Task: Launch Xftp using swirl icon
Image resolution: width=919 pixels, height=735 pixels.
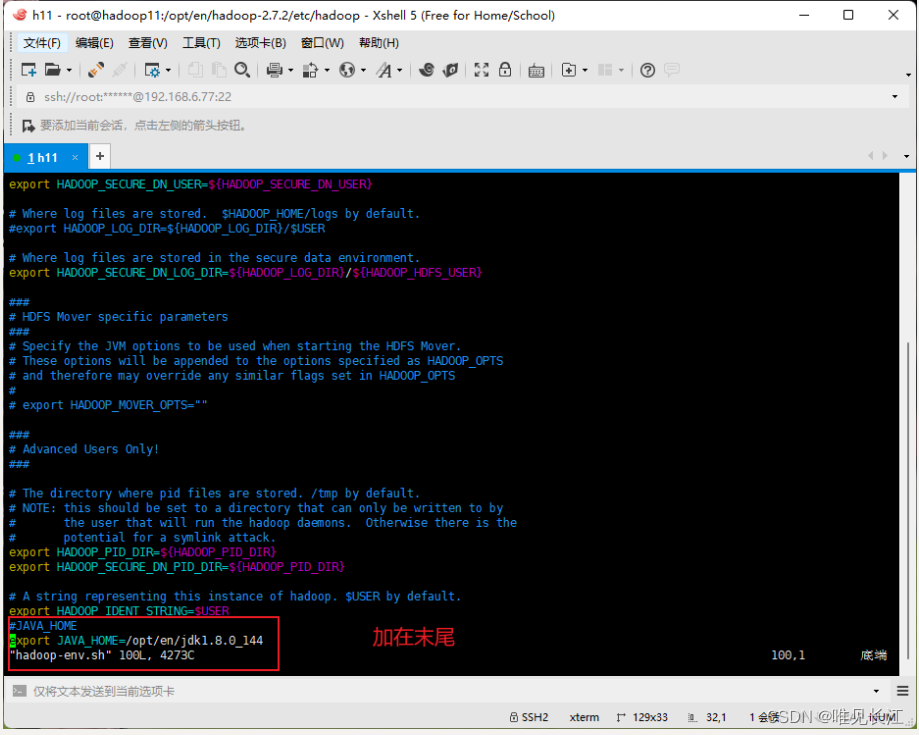Action: point(427,70)
